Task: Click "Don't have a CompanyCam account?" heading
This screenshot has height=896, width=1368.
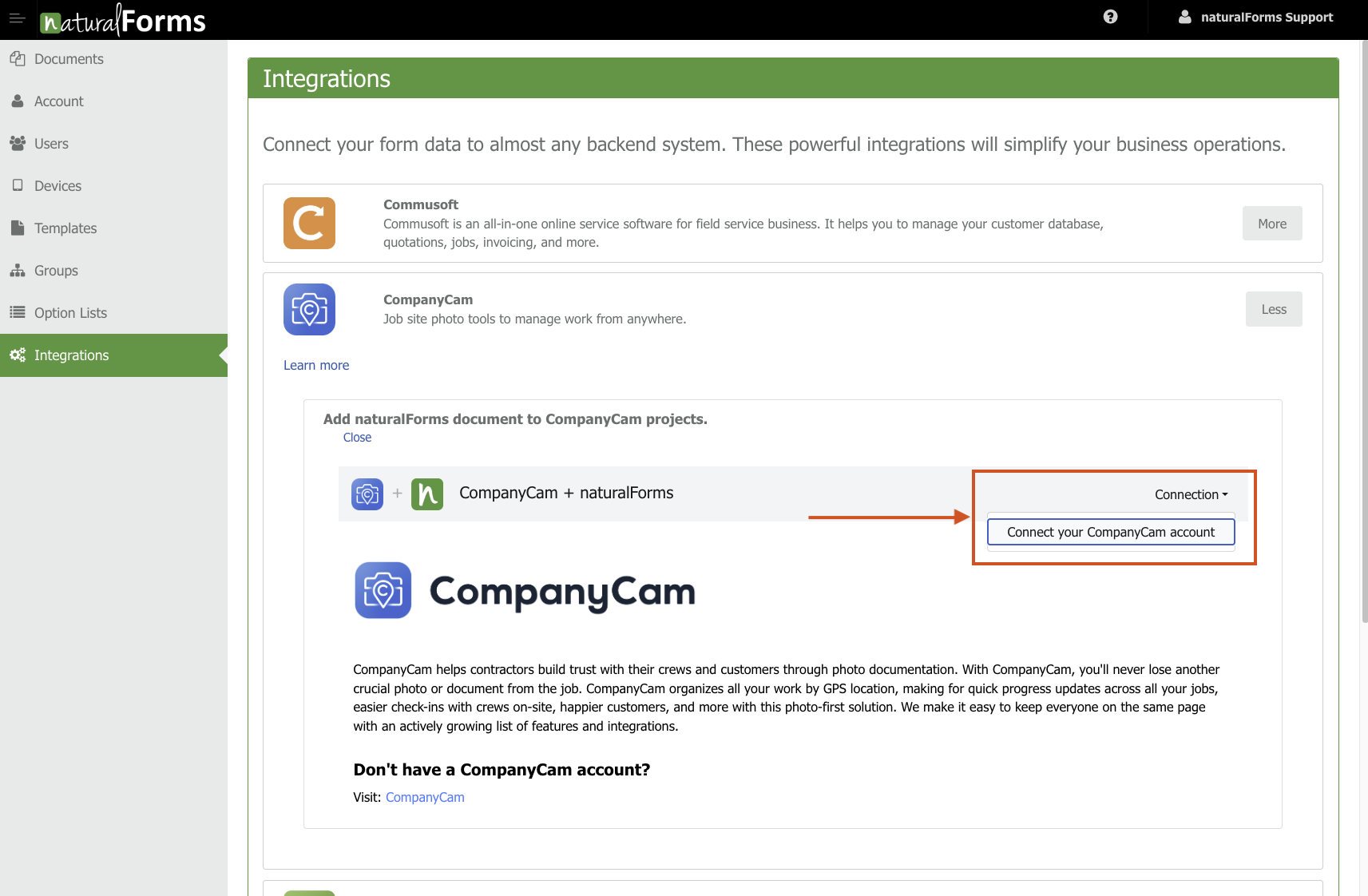Action: coord(502,770)
